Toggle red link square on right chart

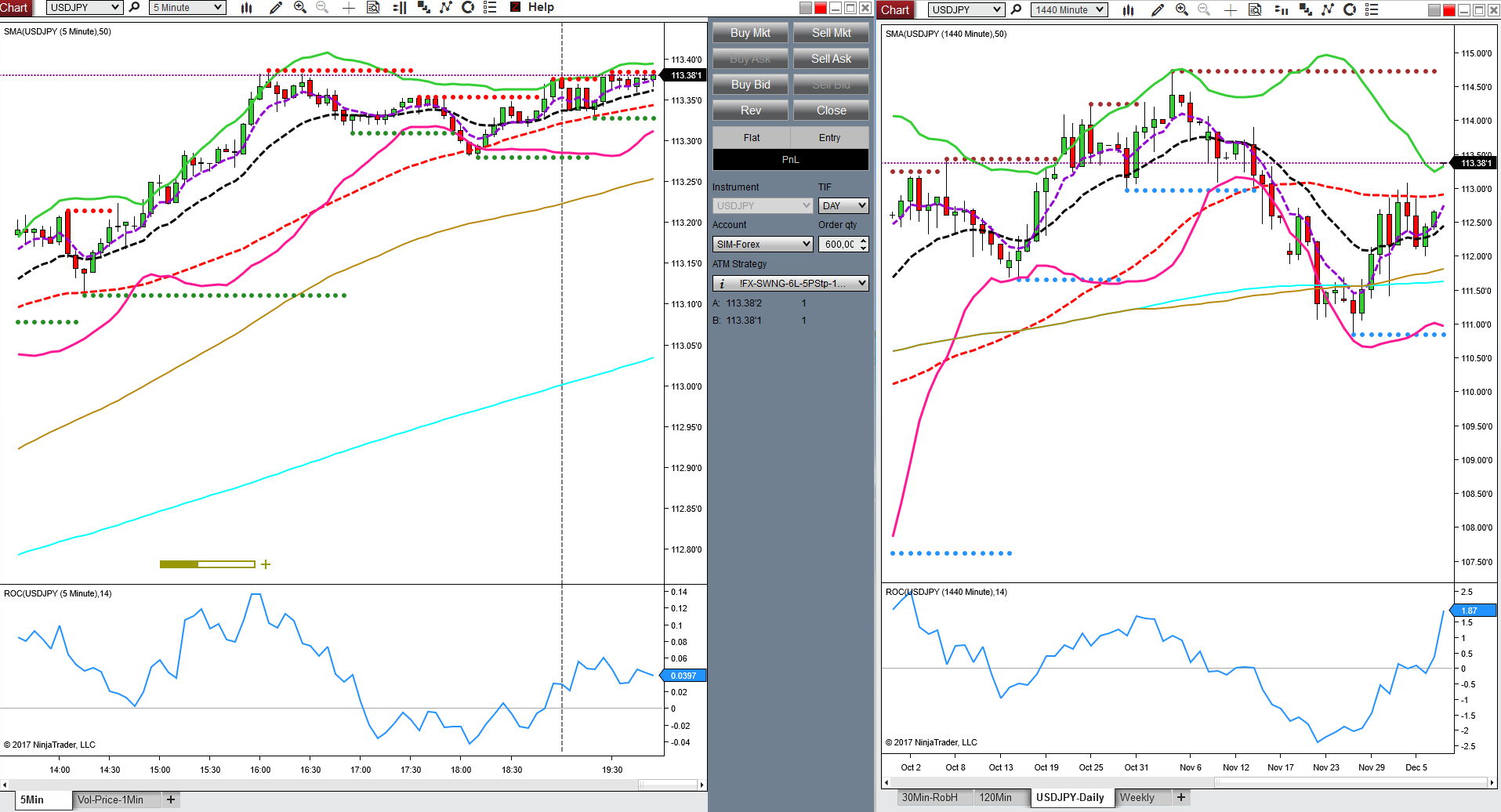(x=1448, y=10)
